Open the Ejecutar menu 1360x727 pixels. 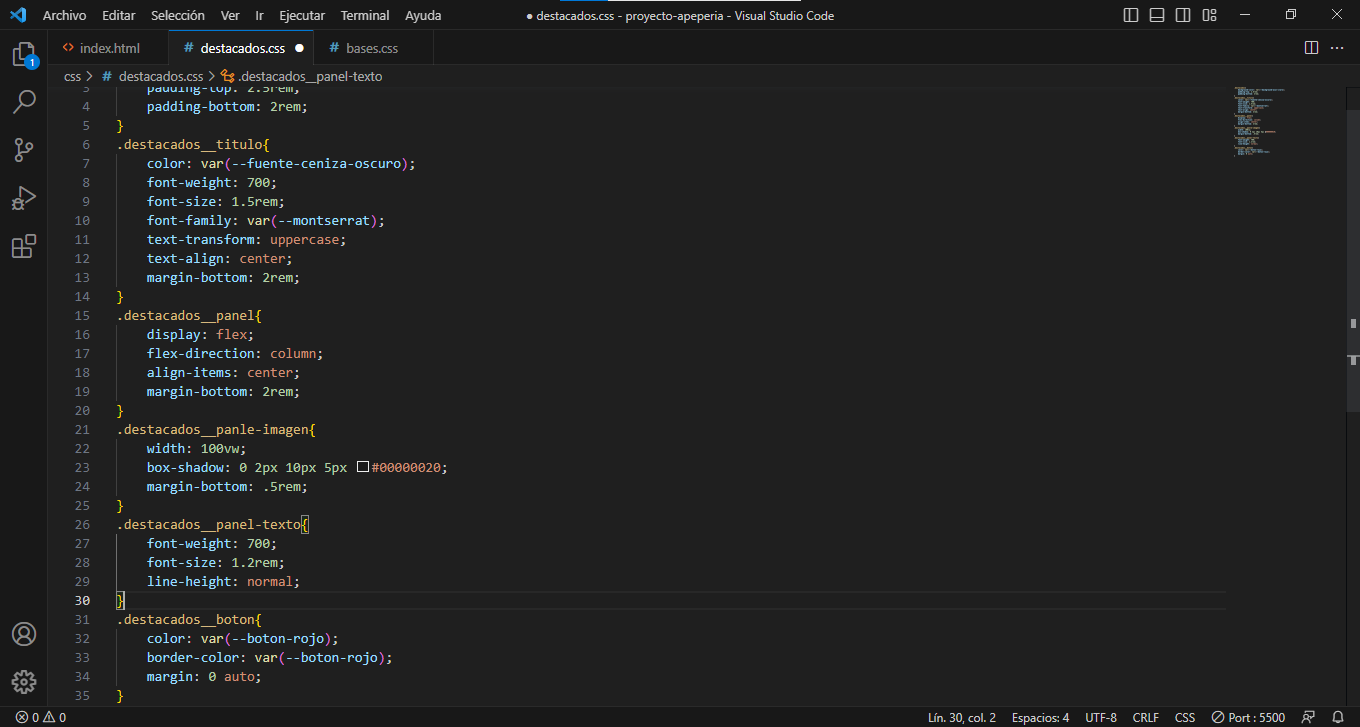tap(302, 15)
